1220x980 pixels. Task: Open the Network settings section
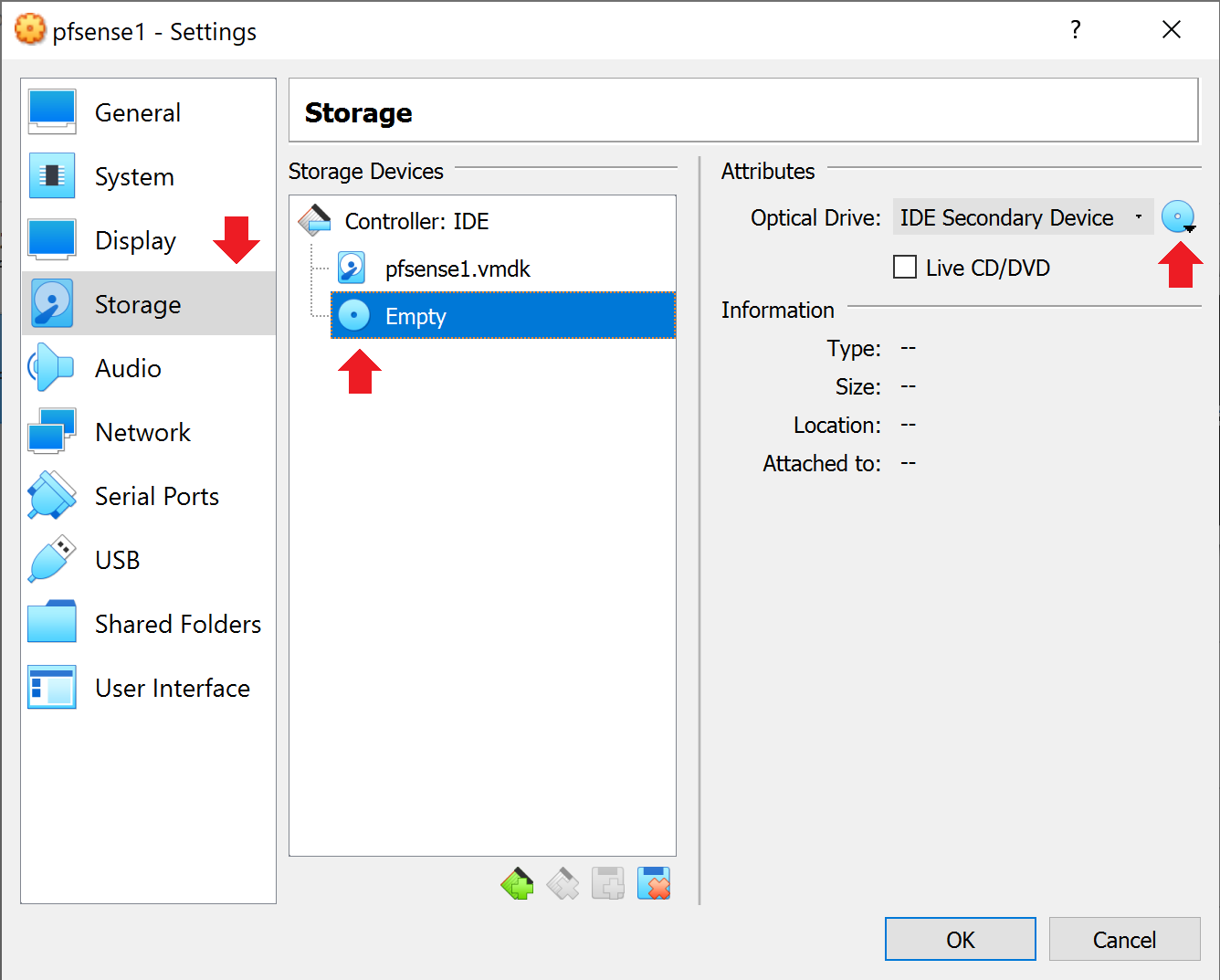coord(142,432)
